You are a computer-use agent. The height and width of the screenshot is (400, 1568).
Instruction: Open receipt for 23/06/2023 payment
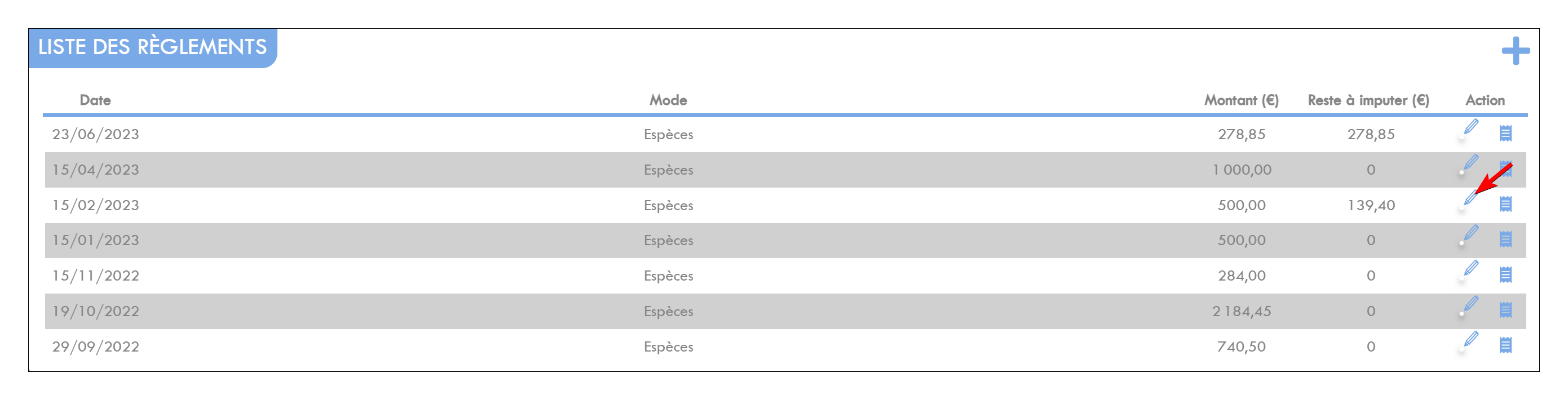pyautogui.click(x=1505, y=133)
